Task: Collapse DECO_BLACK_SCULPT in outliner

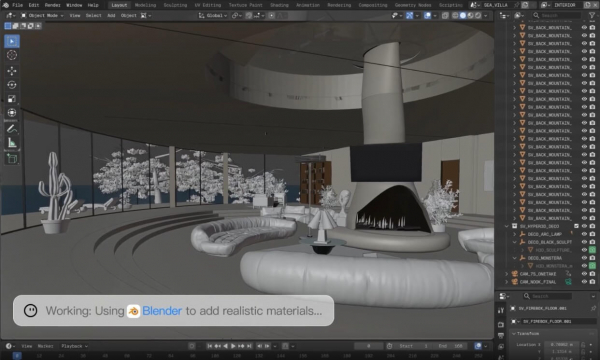Action: pyautogui.click(x=515, y=242)
